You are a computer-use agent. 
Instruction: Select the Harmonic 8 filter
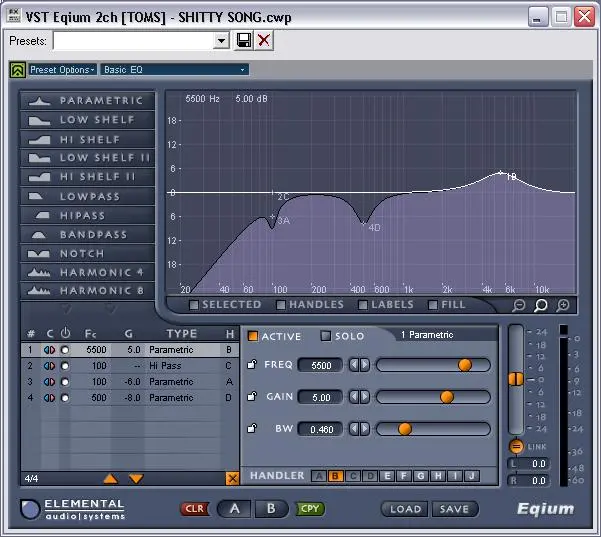coord(88,291)
